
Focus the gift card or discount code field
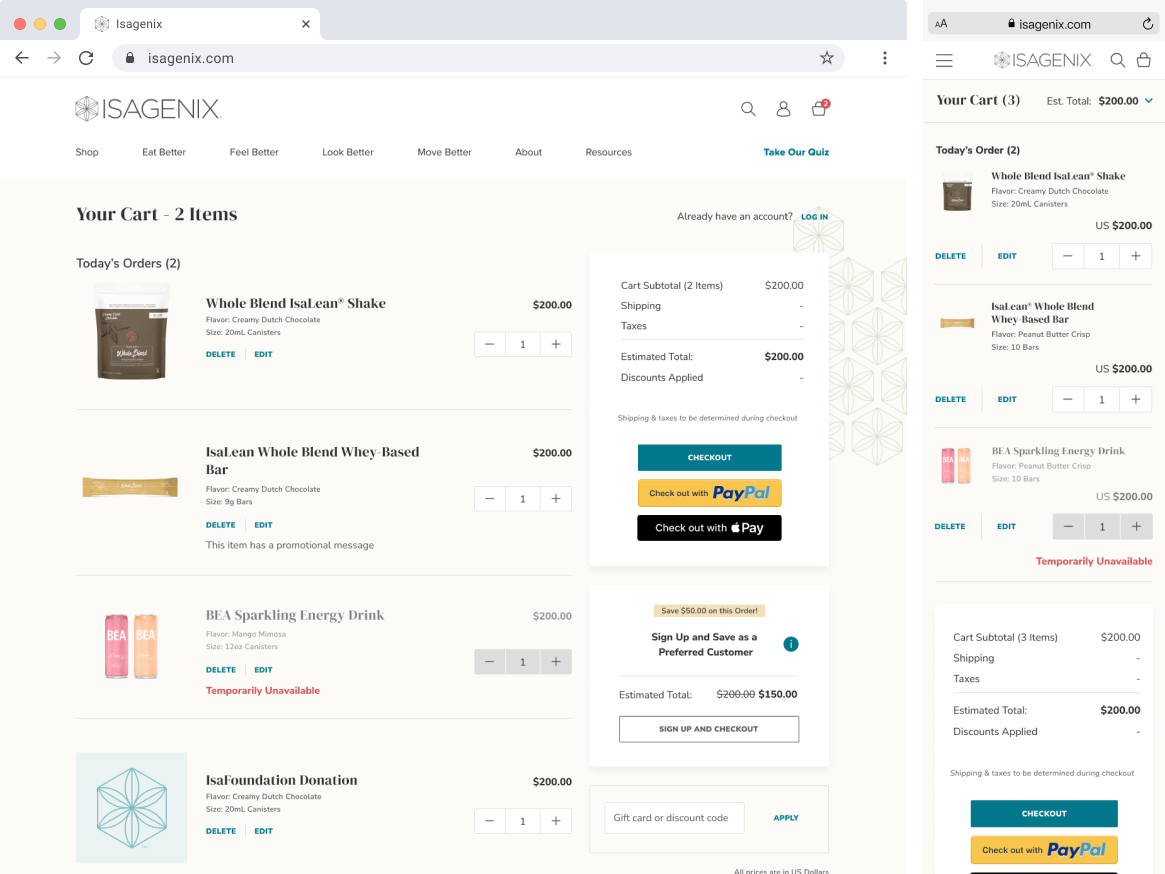(674, 818)
